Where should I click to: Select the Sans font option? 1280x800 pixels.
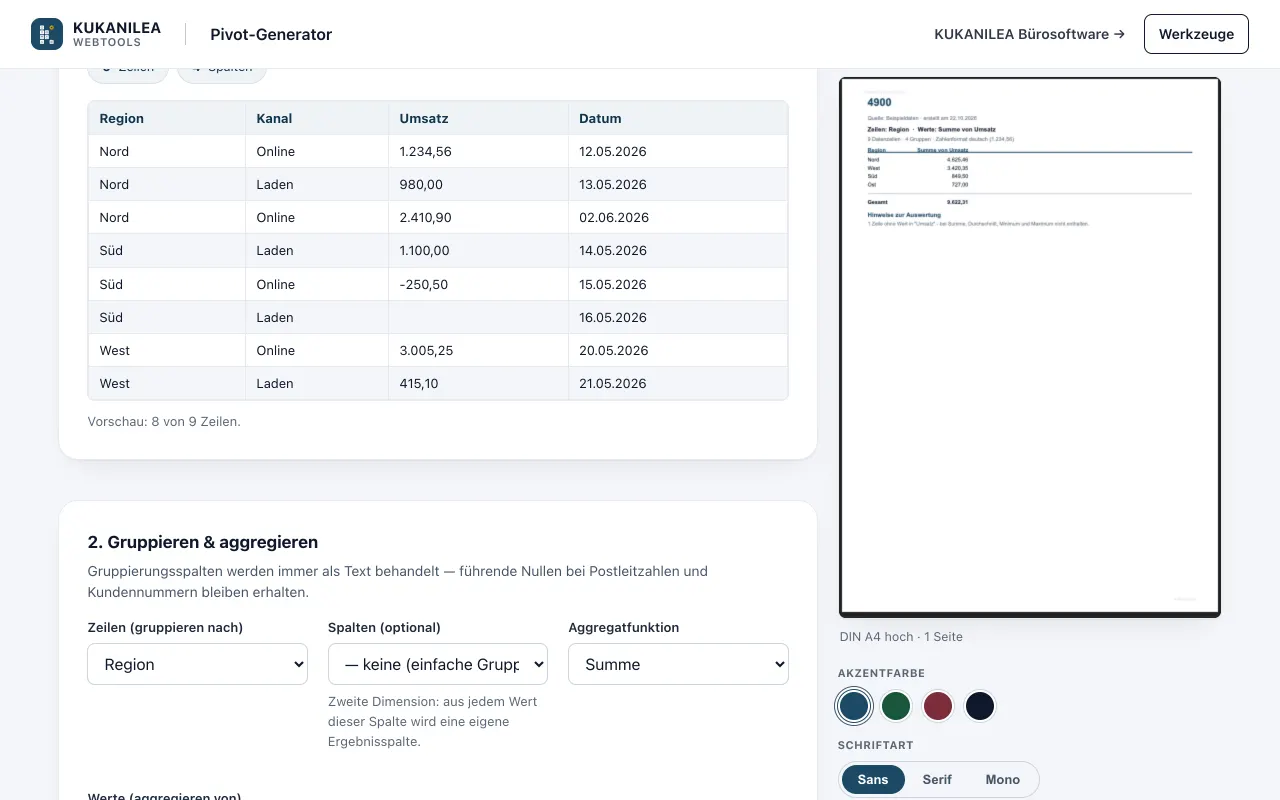[873, 780]
